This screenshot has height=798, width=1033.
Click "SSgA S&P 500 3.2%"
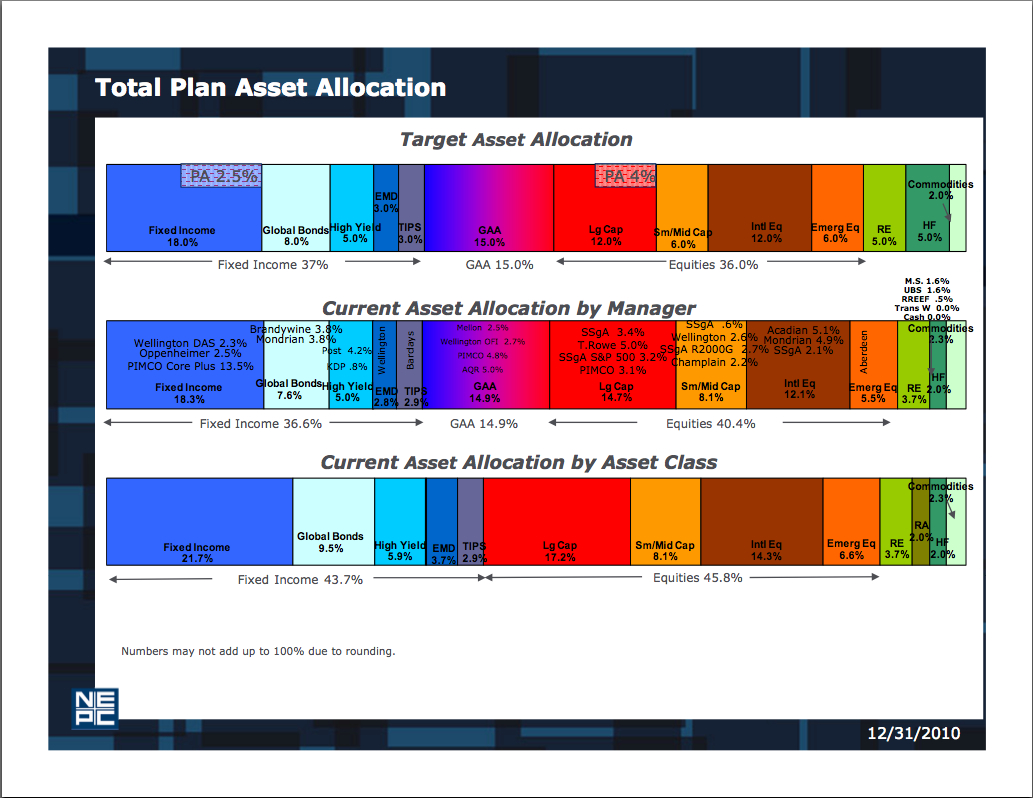[613, 358]
